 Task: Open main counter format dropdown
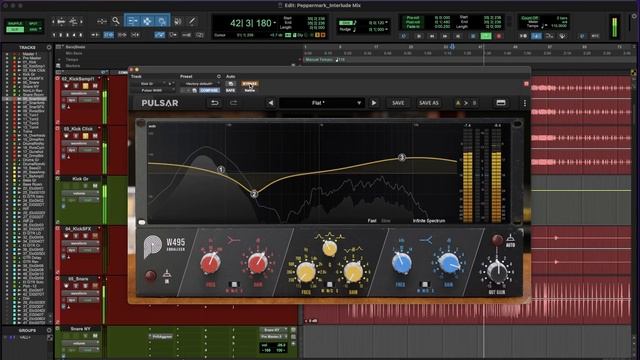pyautogui.click(x=275, y=22)
